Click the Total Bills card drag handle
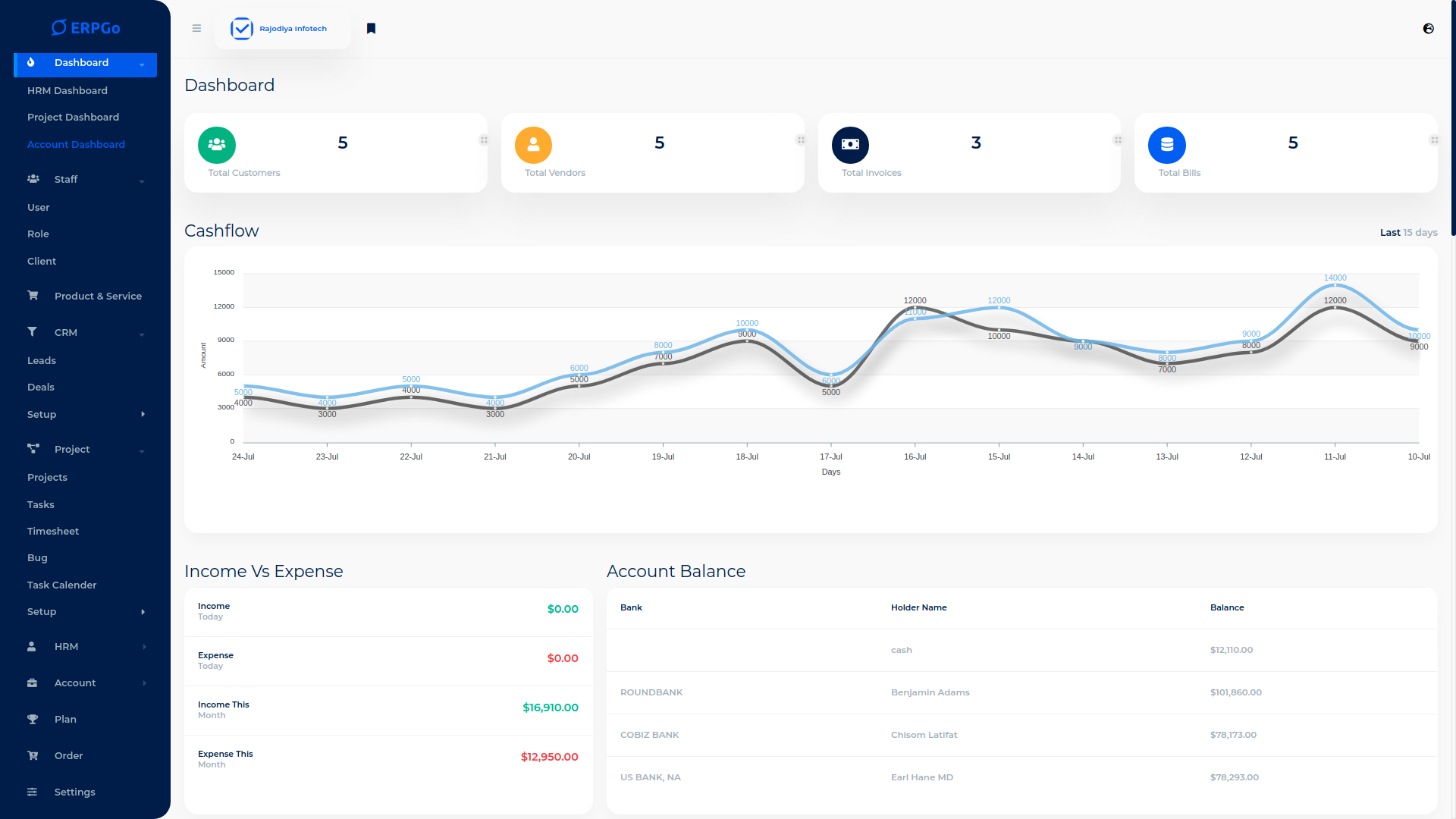Screen dimensions: 1456x819 click(1434, 140)
